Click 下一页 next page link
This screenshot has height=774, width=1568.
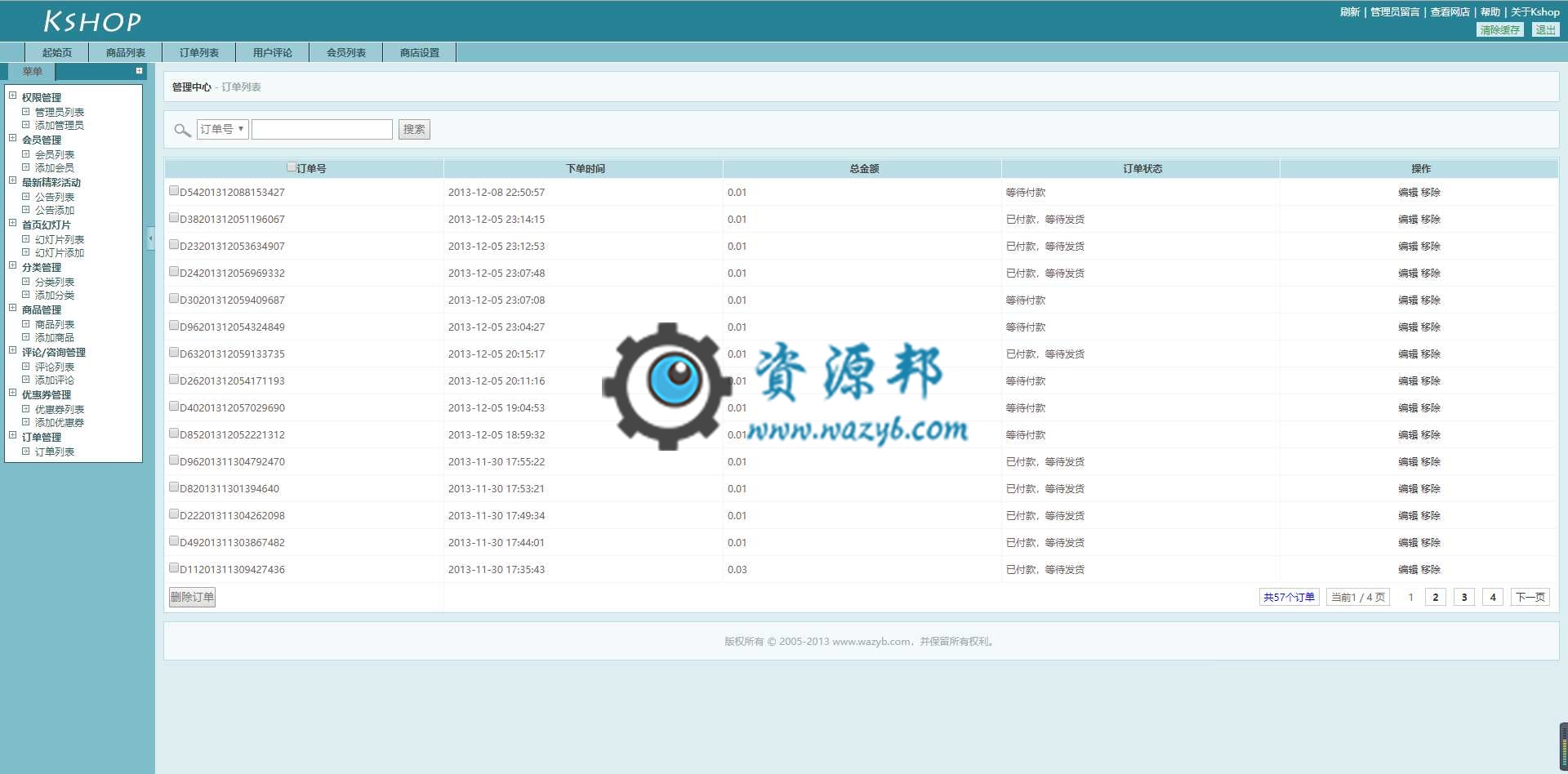click(1530, 597)
